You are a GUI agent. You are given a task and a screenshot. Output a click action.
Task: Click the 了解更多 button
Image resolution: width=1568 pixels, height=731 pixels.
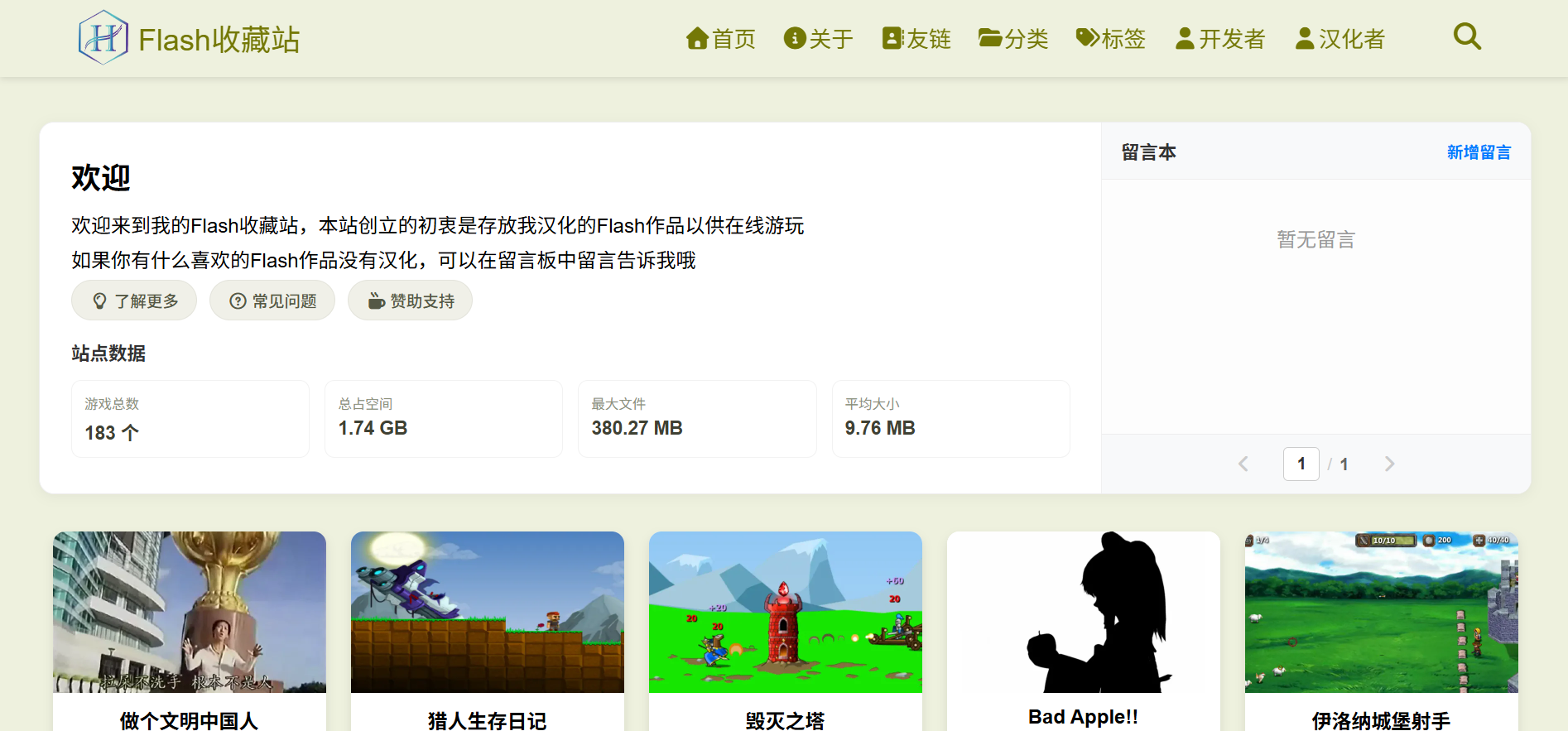click(134, 301)
